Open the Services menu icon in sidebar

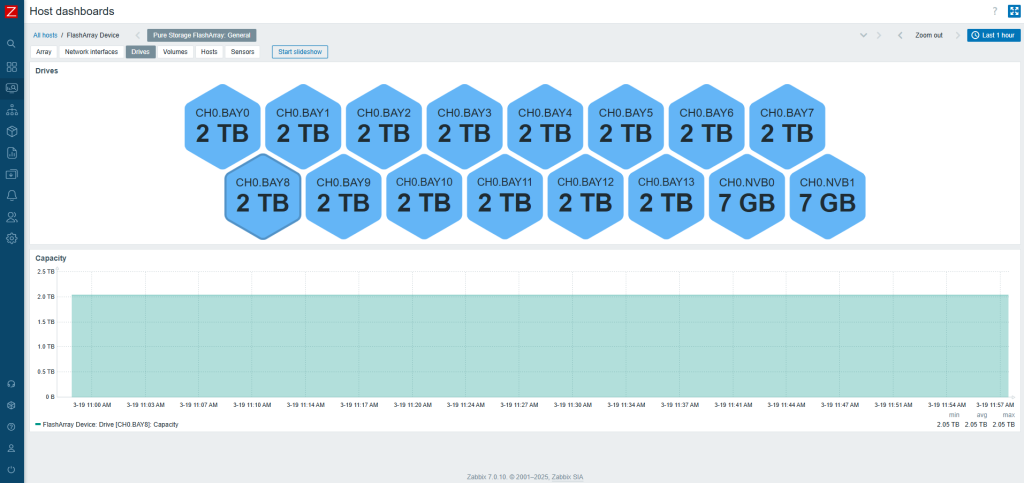tap(11, 109)
